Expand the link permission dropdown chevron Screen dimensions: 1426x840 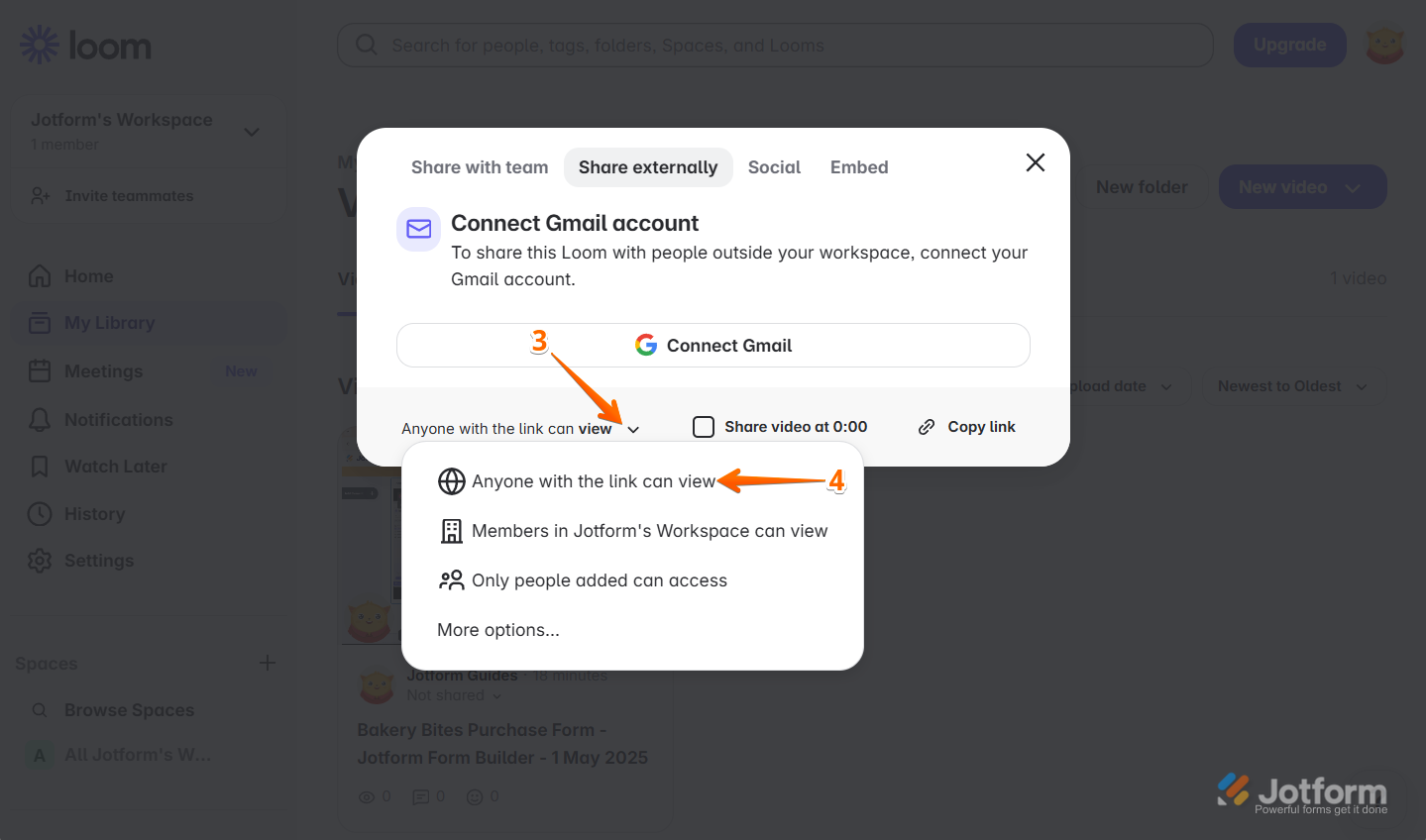[633, 429]
